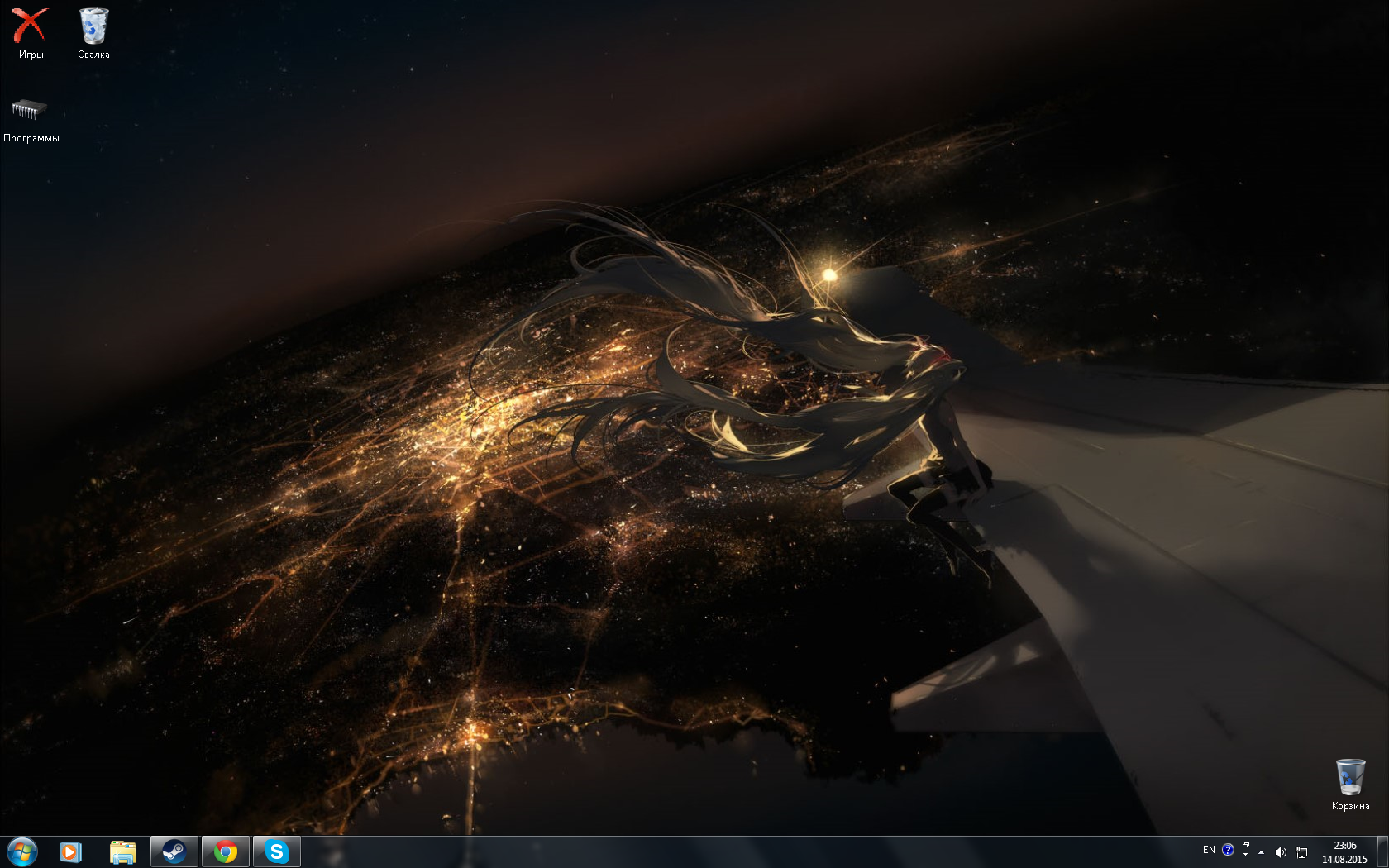The width and height of the screenshot is (1389, 868).
Task: Open Windows Explorer from the taskbar
Action: (x=122, y=851)
